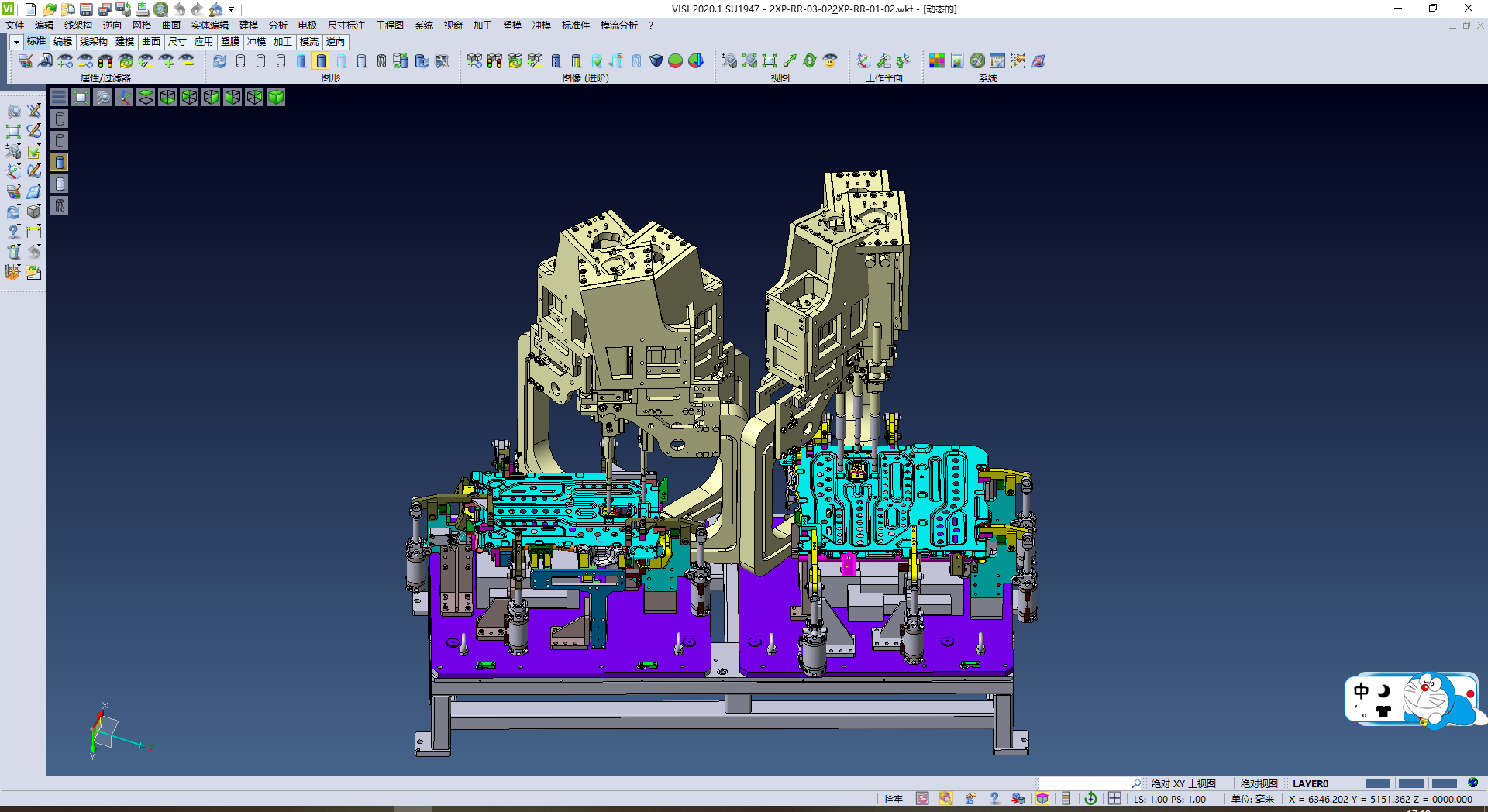Click the solid green cube view icon

pyautogui.click(x=276, y=97)
